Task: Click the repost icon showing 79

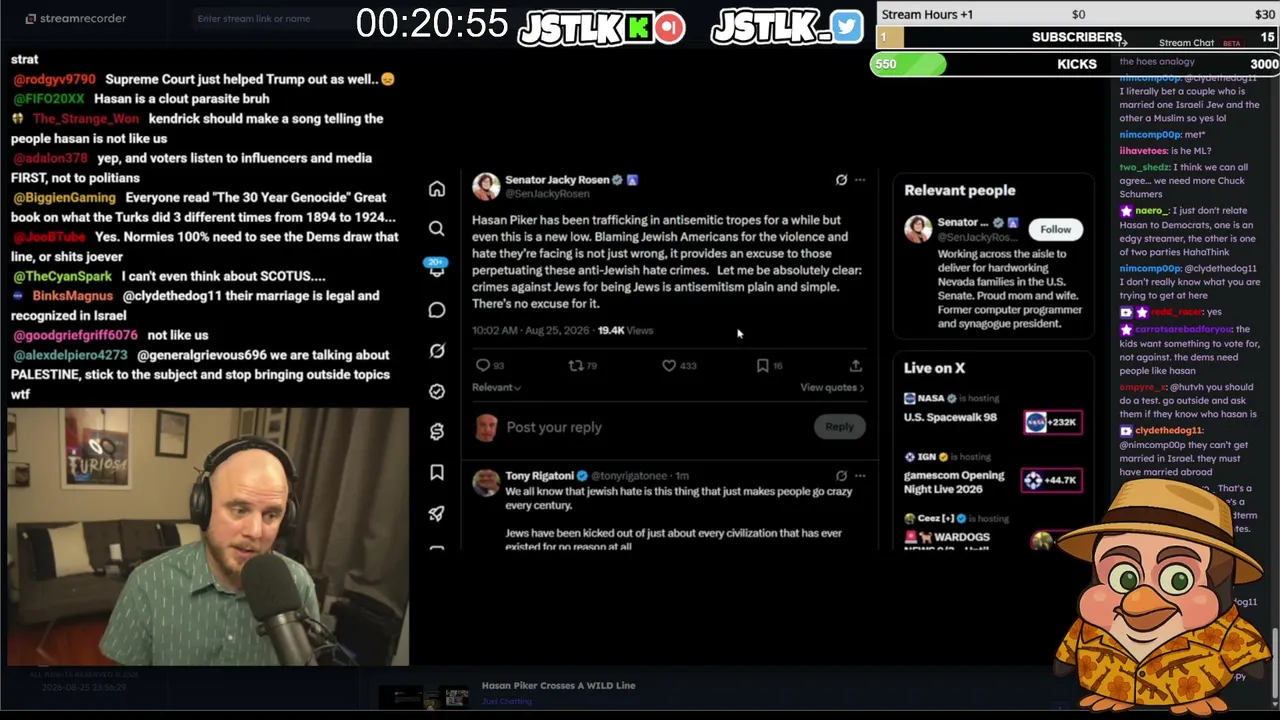Action: 575,366
